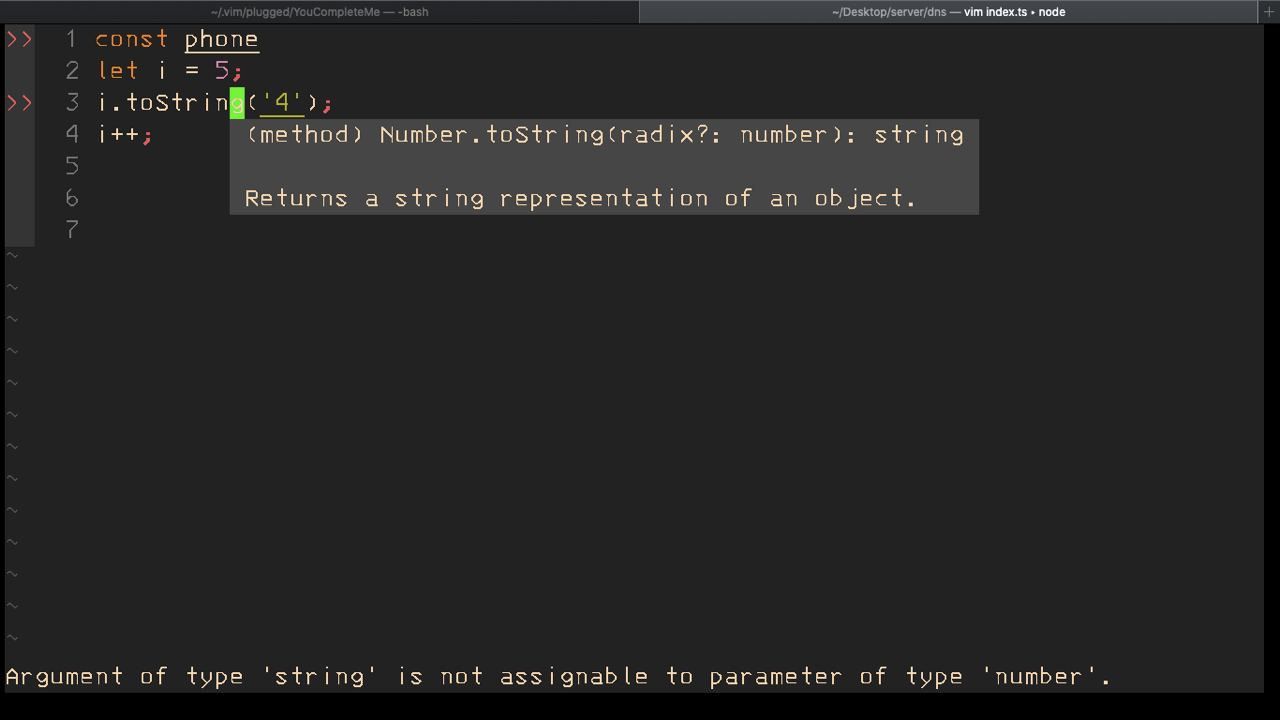Screen dimensions: 1280x720
Task: Click line number 2 in the gutter
Action: pos(72,71)
